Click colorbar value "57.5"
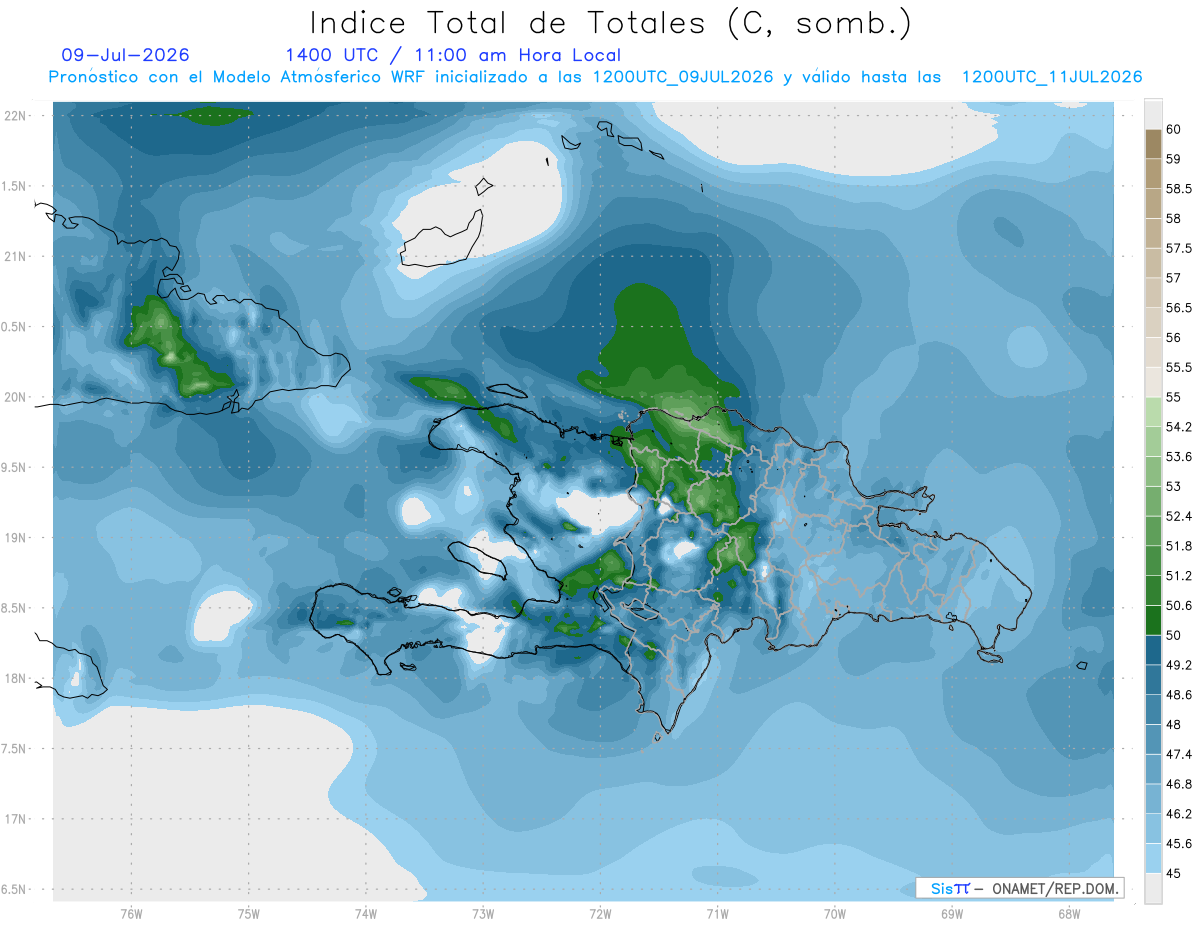 pyautogui.click(x=1179, y=248)
